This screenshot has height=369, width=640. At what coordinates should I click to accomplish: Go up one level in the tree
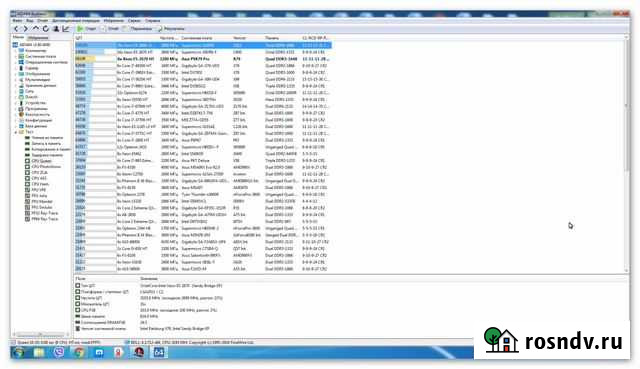point(36,29)
